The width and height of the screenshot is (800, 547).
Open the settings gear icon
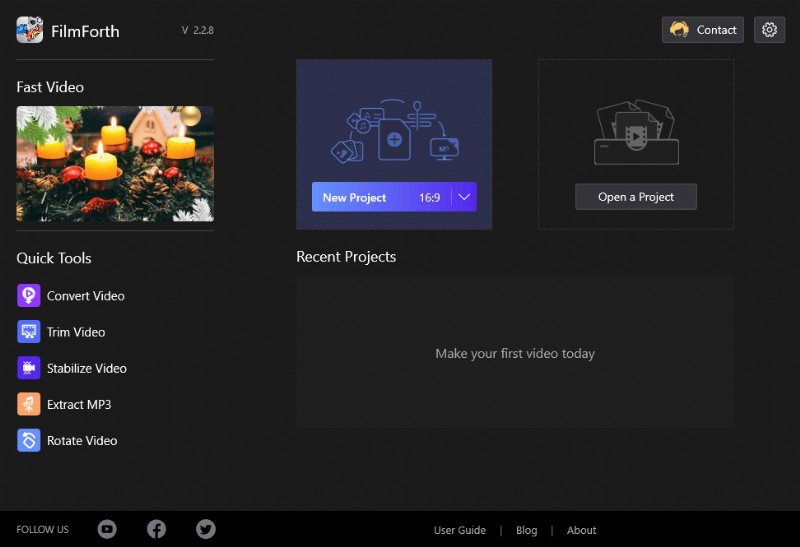point(769,30)
